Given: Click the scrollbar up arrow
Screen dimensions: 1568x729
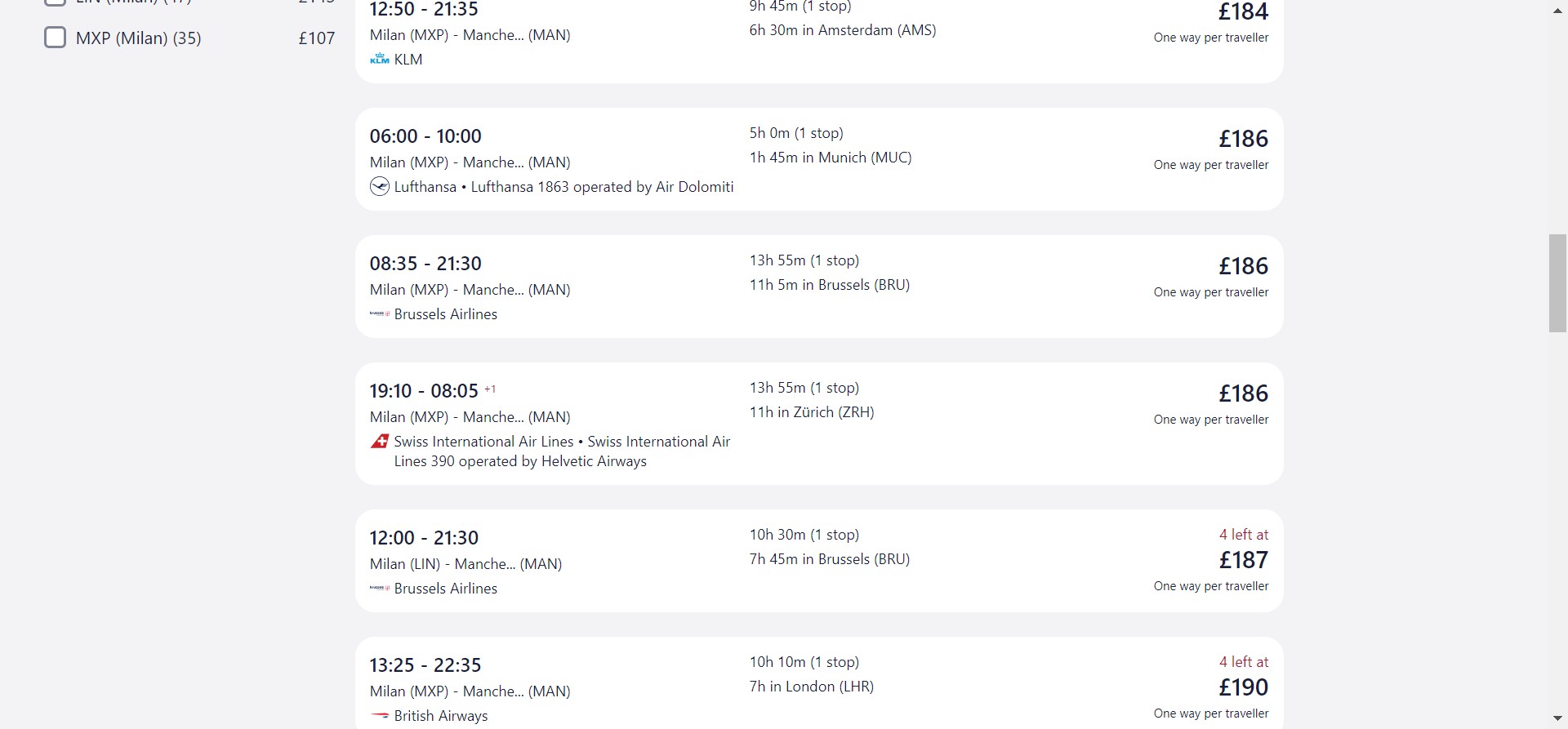Looking at the screenshot, I should (1557, 11).
